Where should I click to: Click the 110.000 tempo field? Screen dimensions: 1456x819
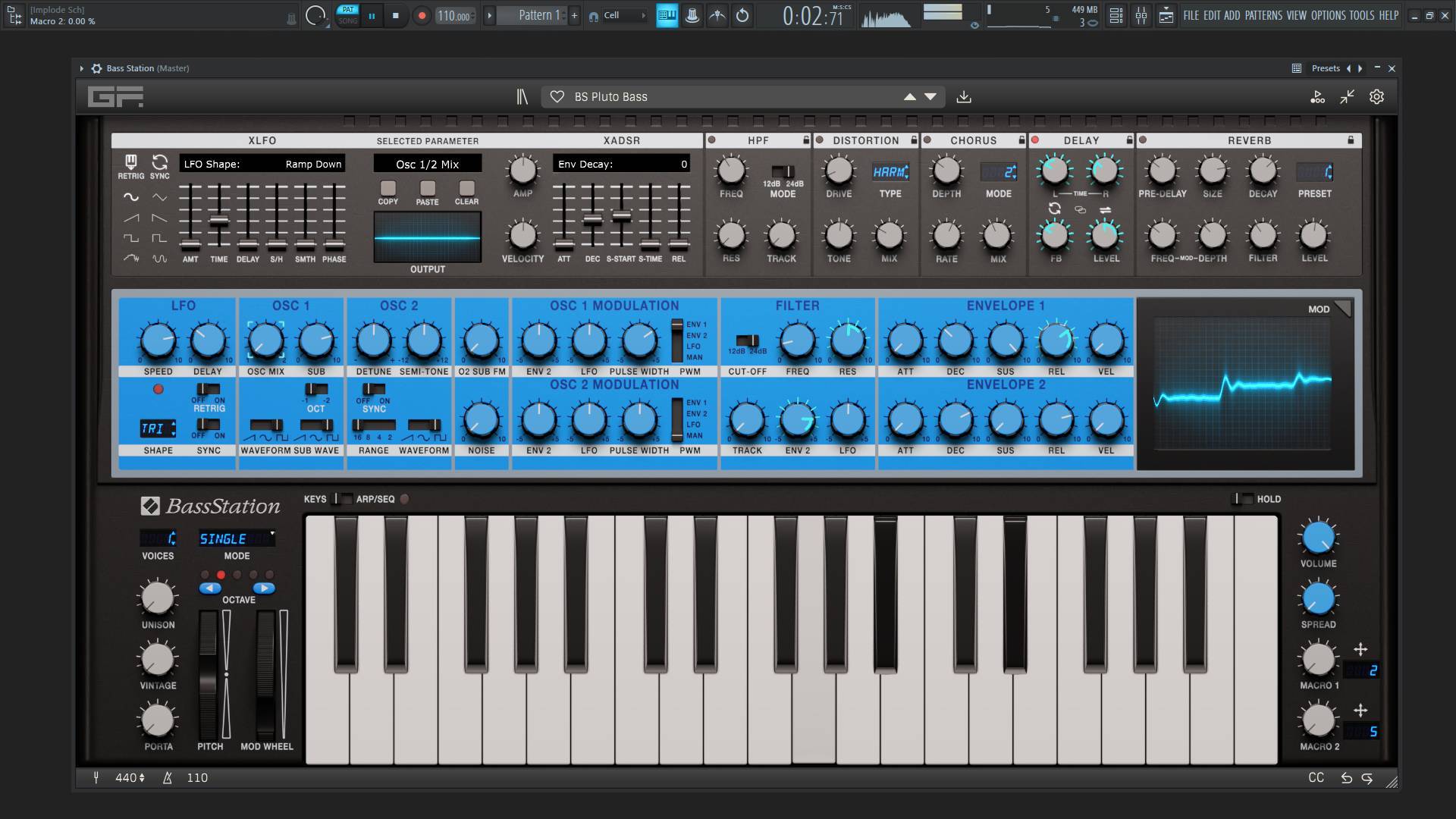click(x=455, y=15)
